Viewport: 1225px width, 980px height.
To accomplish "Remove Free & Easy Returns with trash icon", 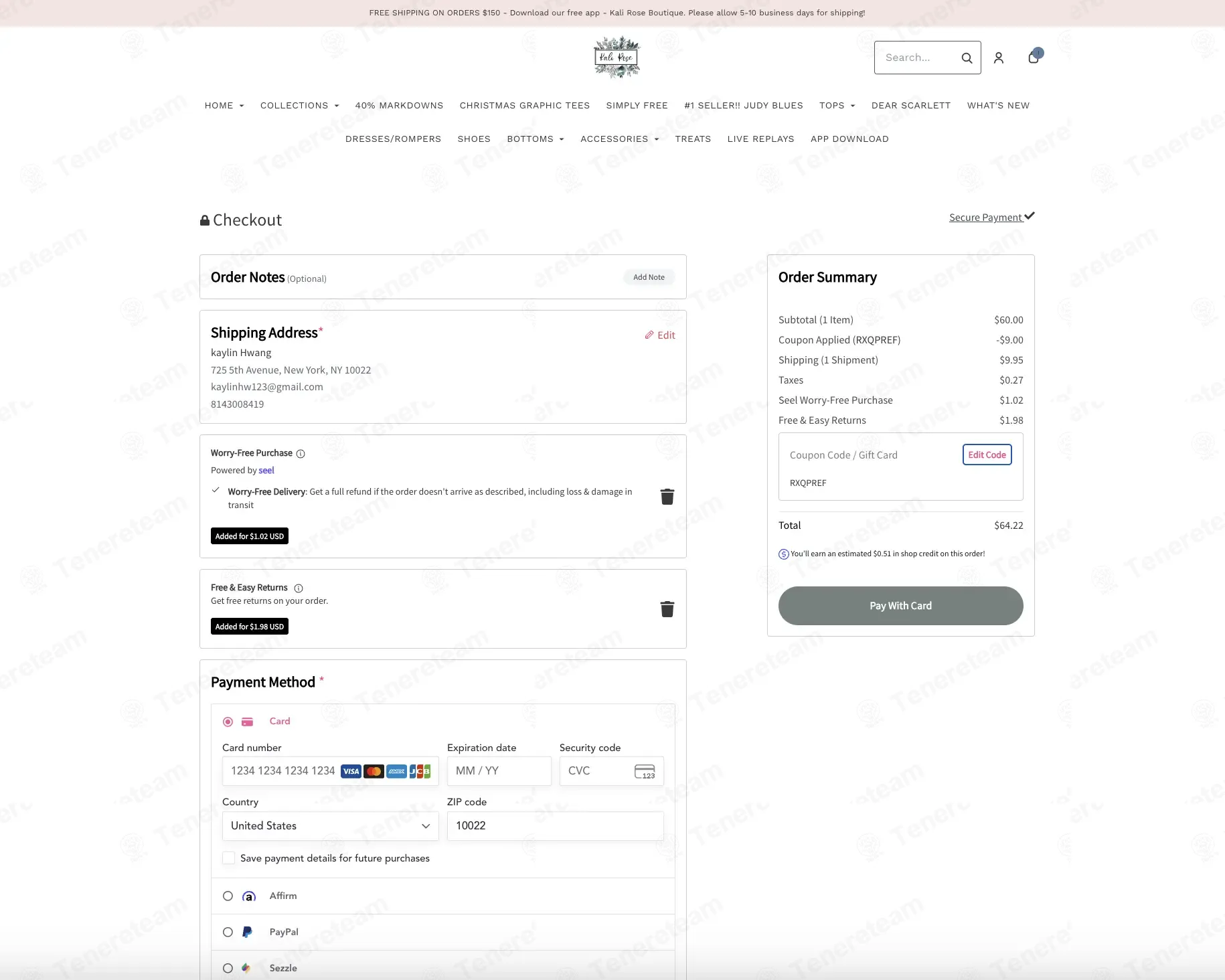I will coord(667,609).
